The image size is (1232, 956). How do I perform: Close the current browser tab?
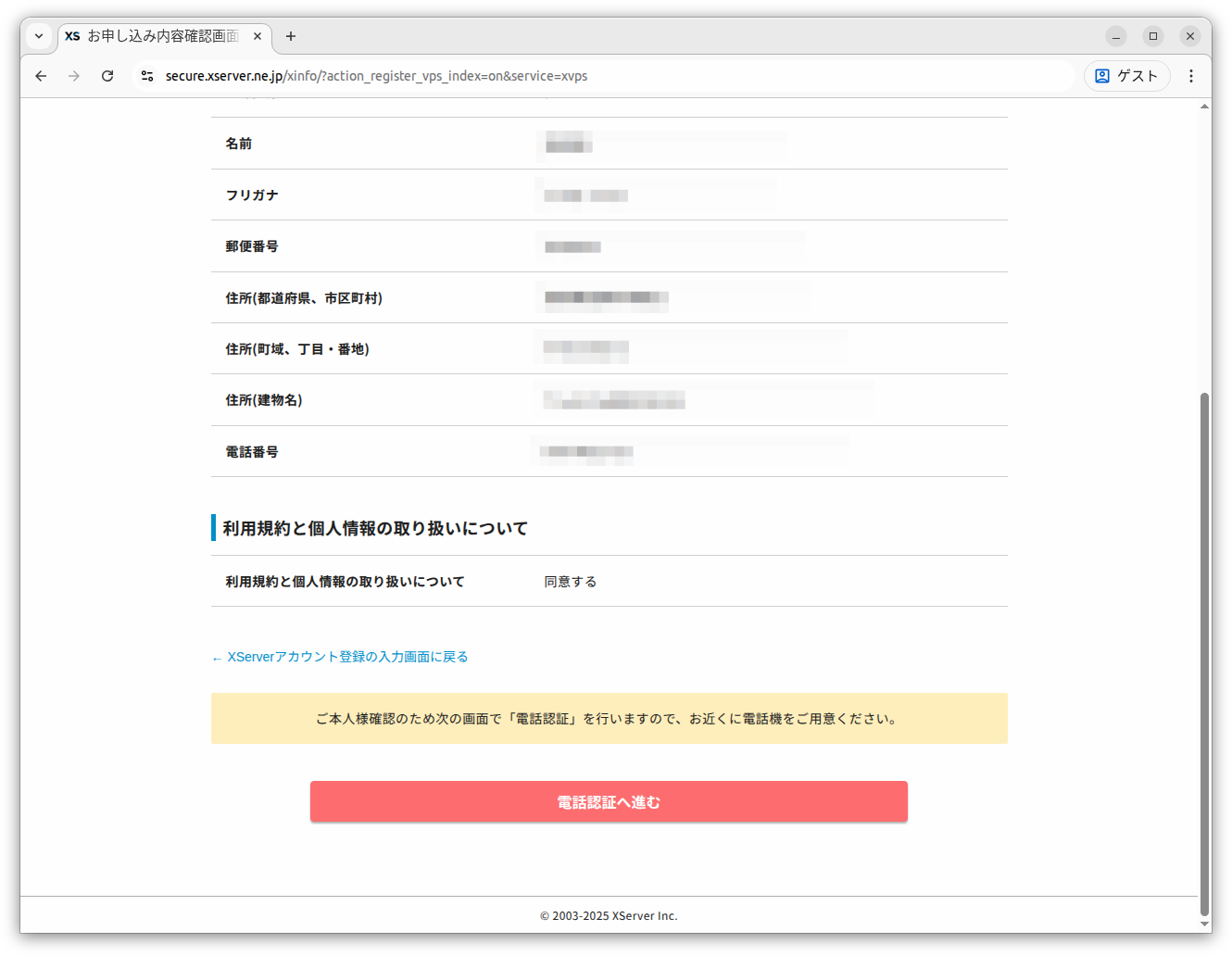258,36
